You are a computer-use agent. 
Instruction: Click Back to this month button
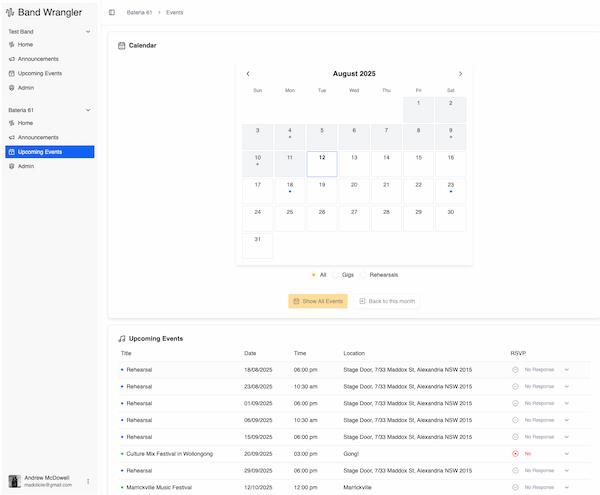pos(385,301)
